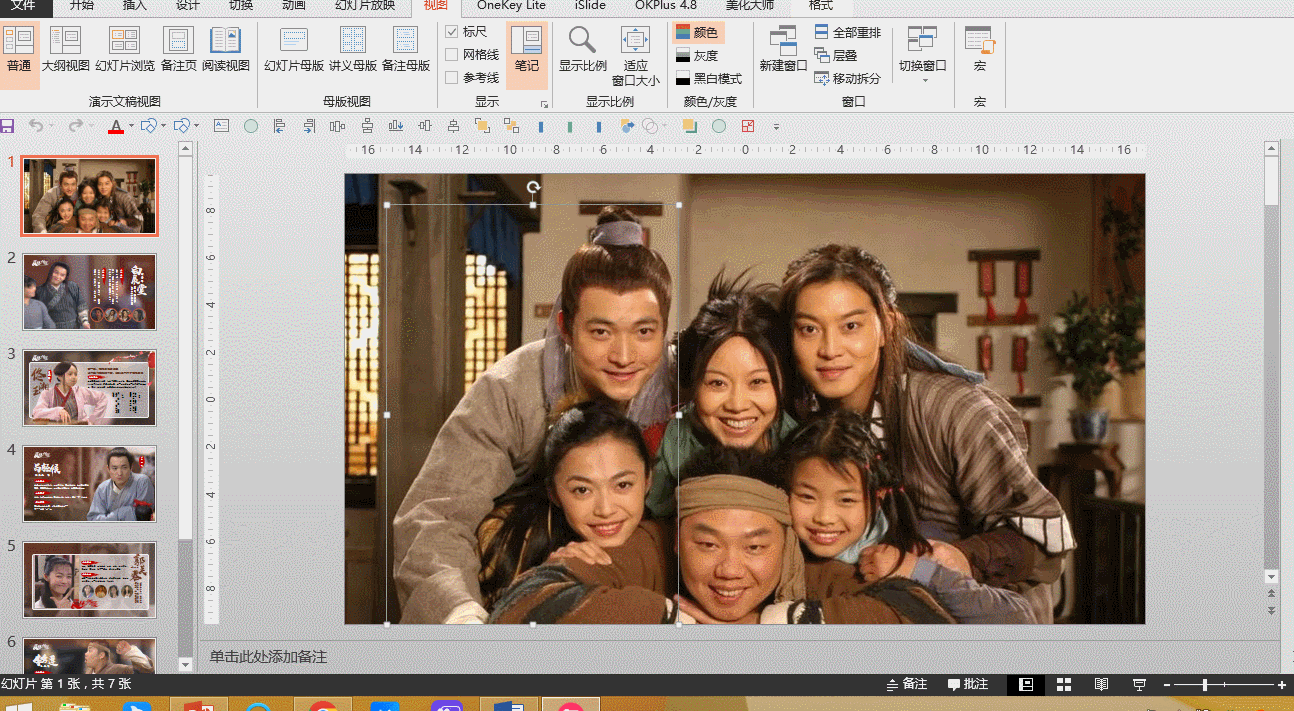The image size is (1294, 711).
Task: Select Color (颜色) mode
Action: (x=698, y=33)
